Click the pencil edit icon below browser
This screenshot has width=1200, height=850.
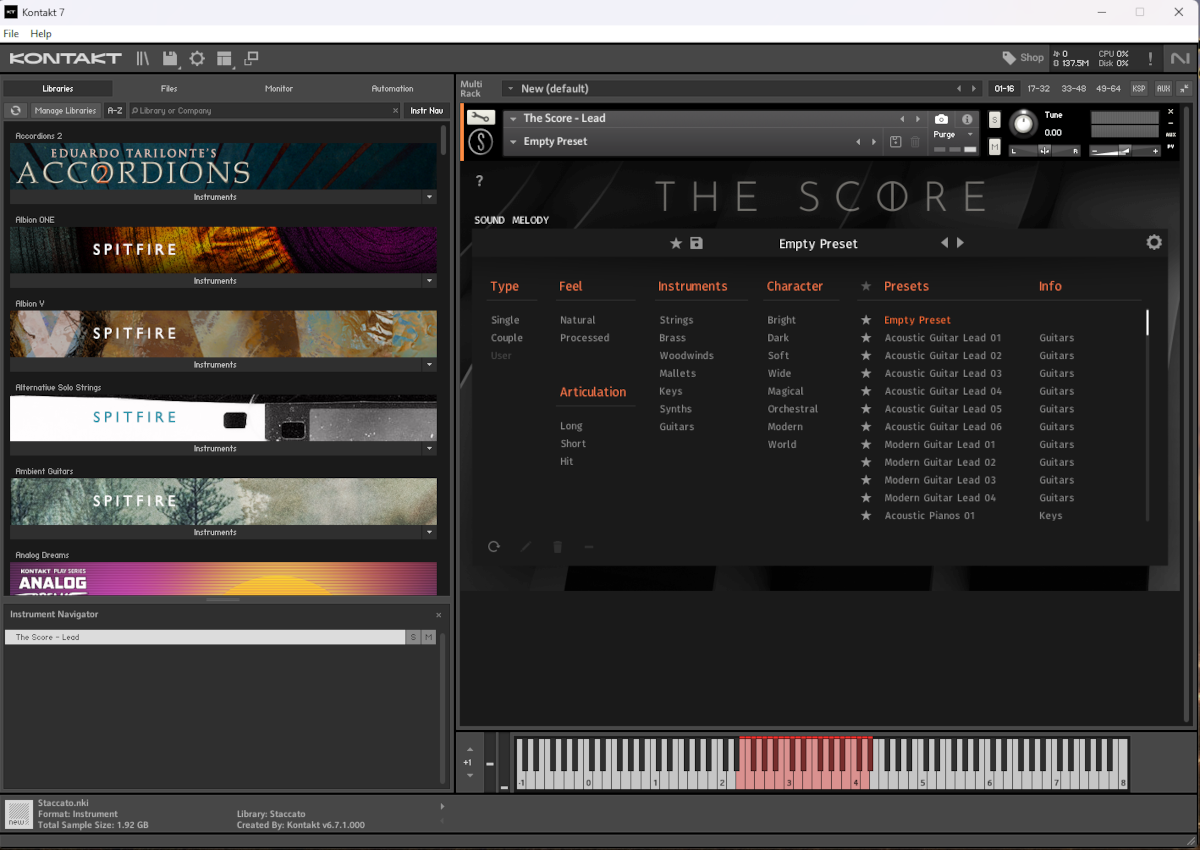click(x=526, y=547)
